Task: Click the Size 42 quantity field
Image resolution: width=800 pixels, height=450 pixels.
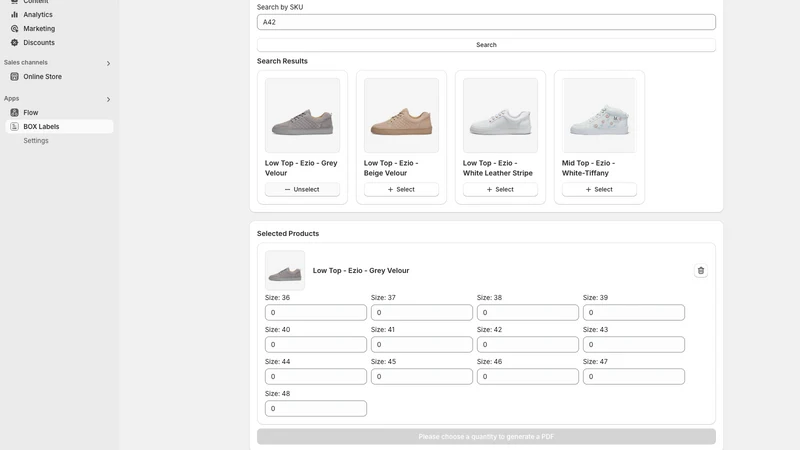Action: [528, 344]
